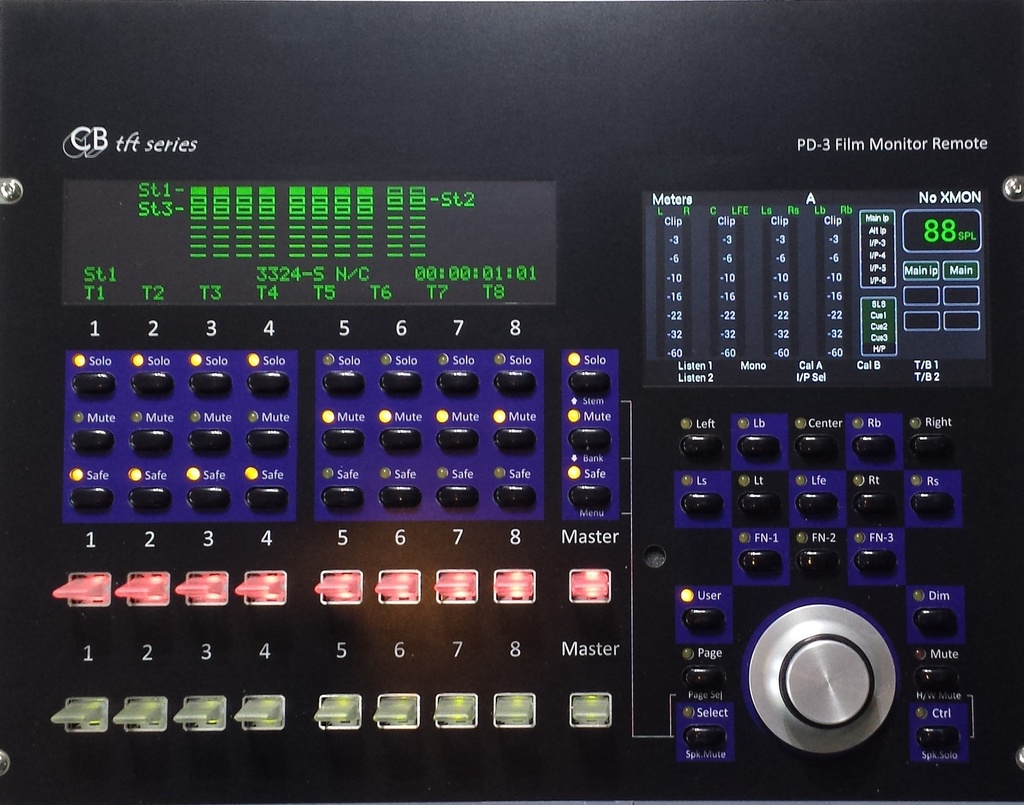Unmute channel 5 using its Mute button
This screenshot has width=1024, height=805.
(343, 439)
